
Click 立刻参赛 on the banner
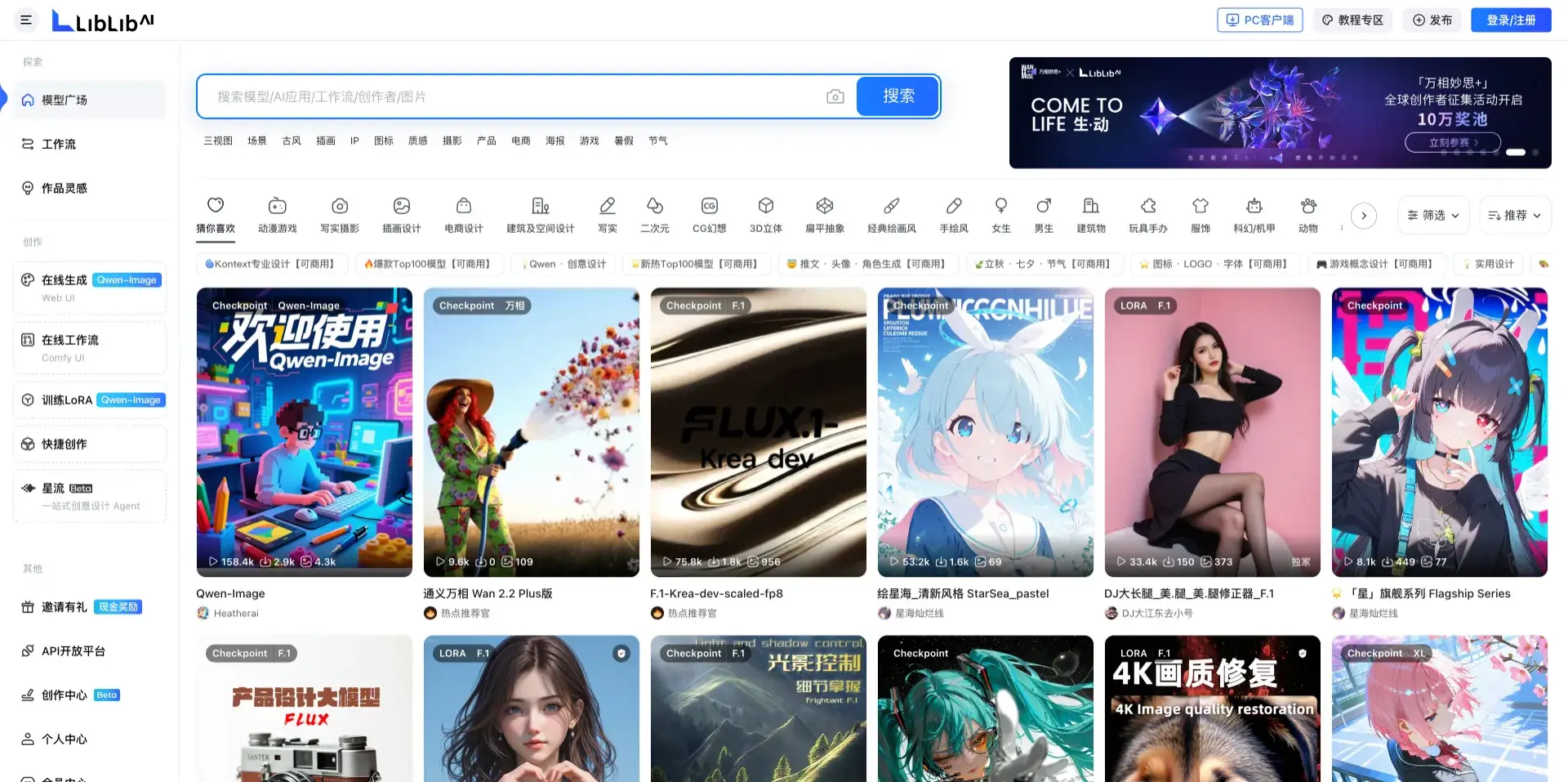click(x=1453, y=142)
